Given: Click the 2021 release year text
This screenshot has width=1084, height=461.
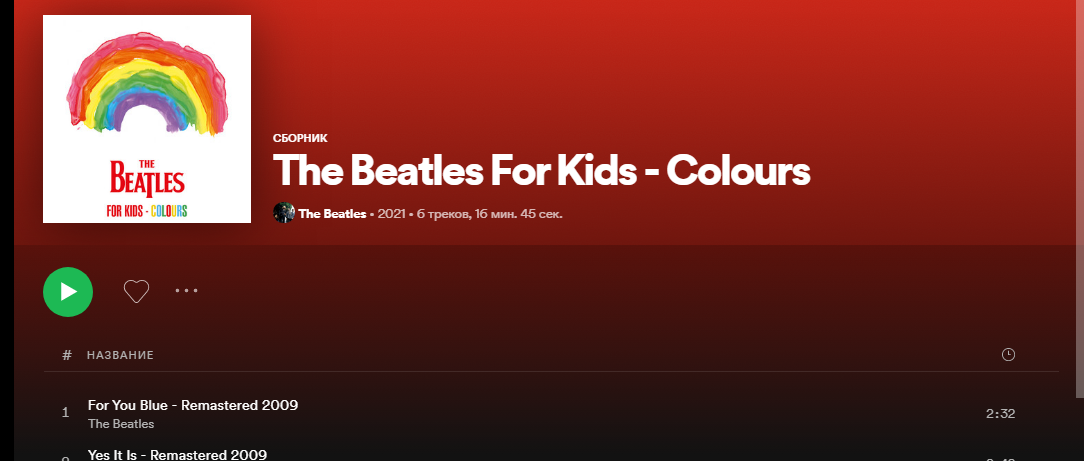Looking at the screenshot, I should coord(391,214).
